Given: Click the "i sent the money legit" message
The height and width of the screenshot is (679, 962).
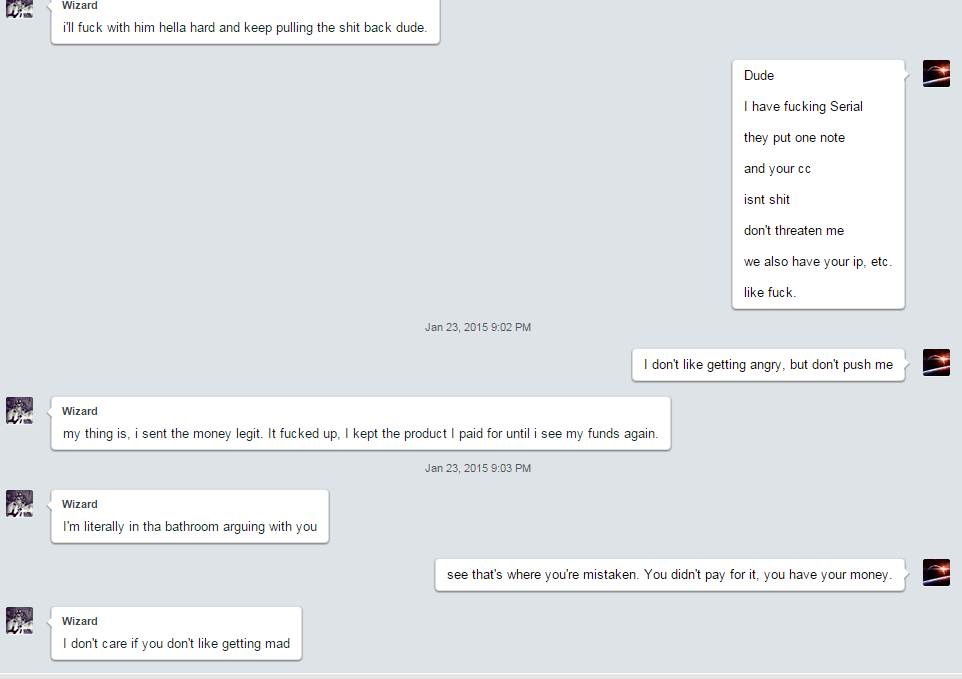Looking at the screenshot, I should coord(361,423).
